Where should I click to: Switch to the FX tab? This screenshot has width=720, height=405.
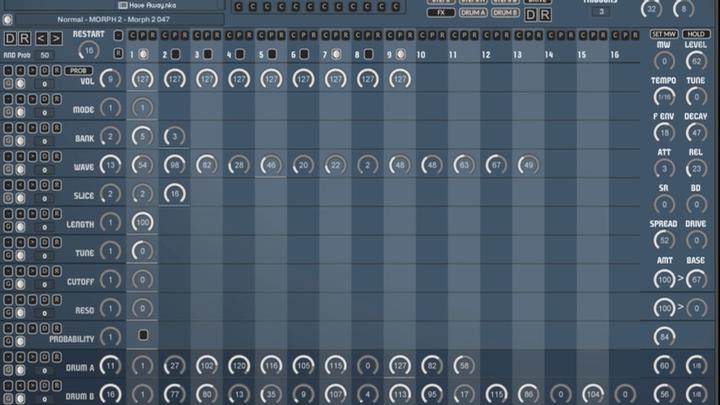(440, 13)
